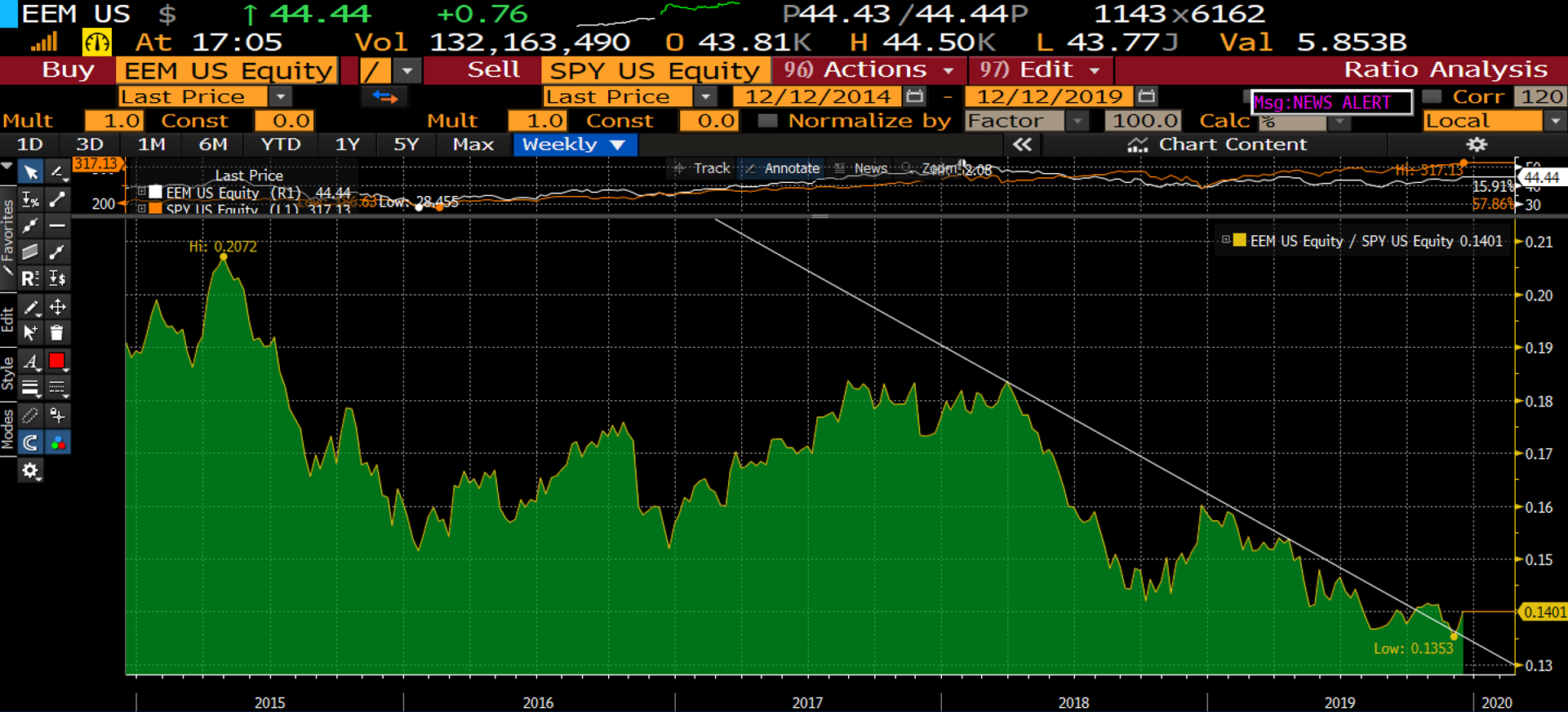Switch to the Max range tab
The width and height of the screenshot is (1568, 712).
pyautogui.click(x=473, y=145)
